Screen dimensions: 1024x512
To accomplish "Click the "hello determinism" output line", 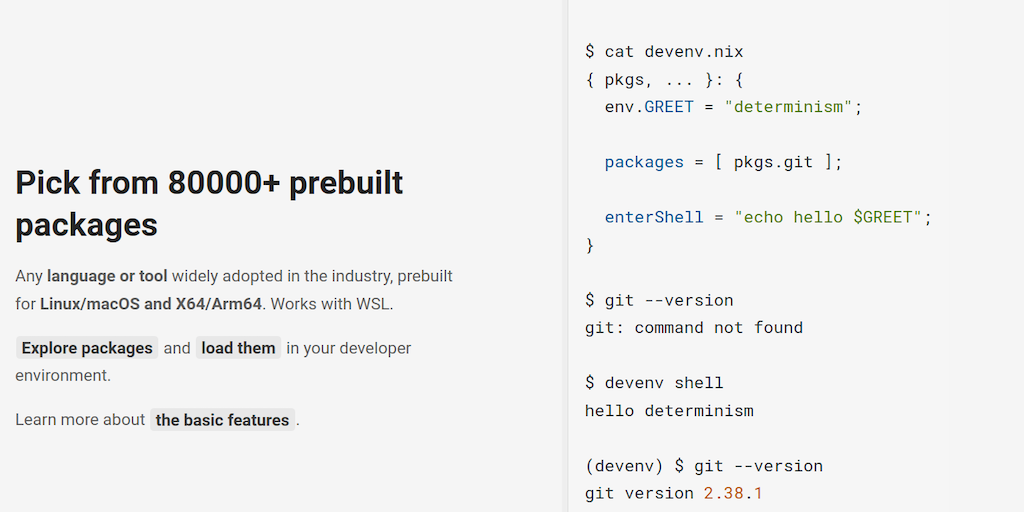I will [669, 410].
